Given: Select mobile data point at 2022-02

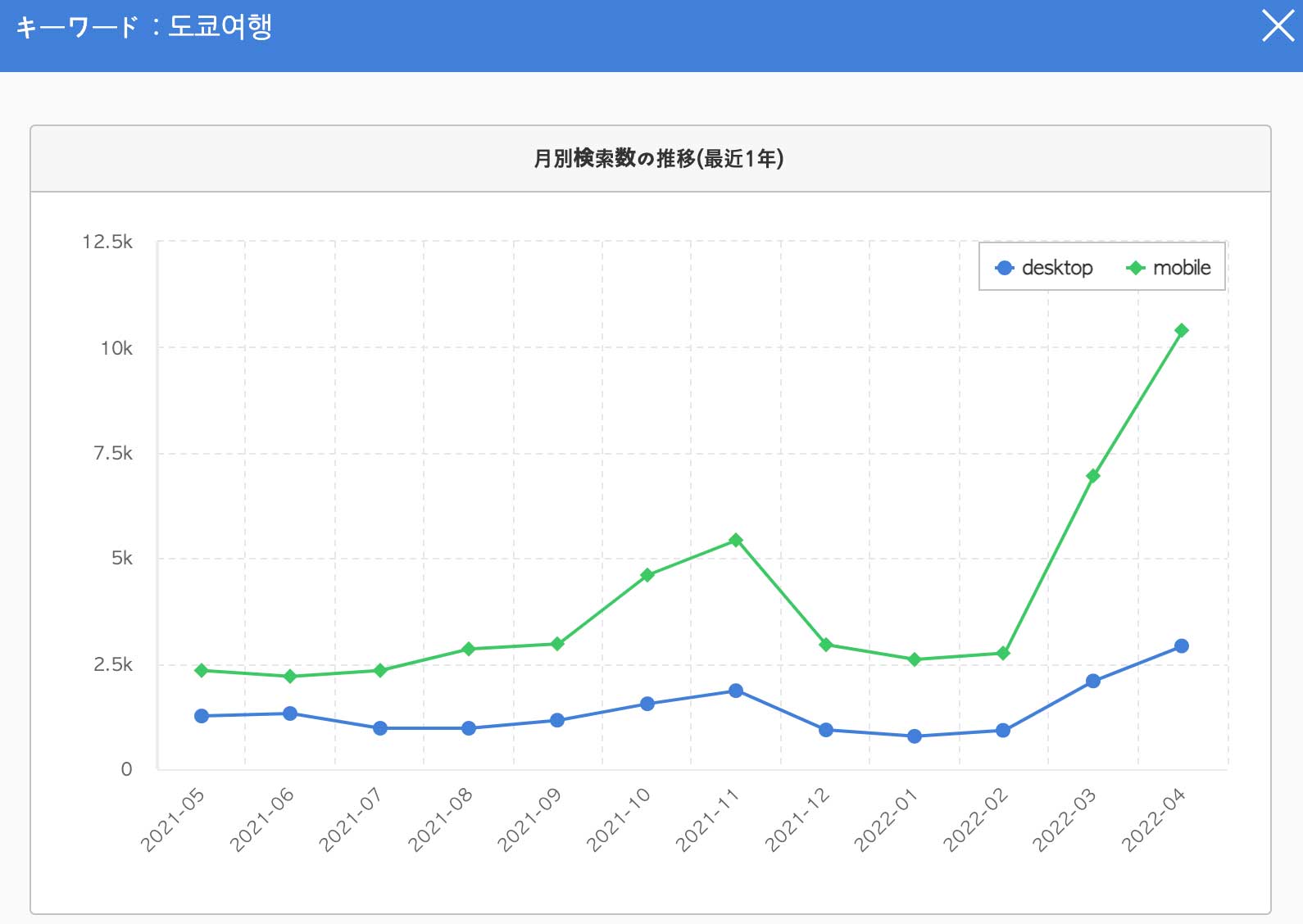Looking at the screenshot, I should pos(1003,654).
